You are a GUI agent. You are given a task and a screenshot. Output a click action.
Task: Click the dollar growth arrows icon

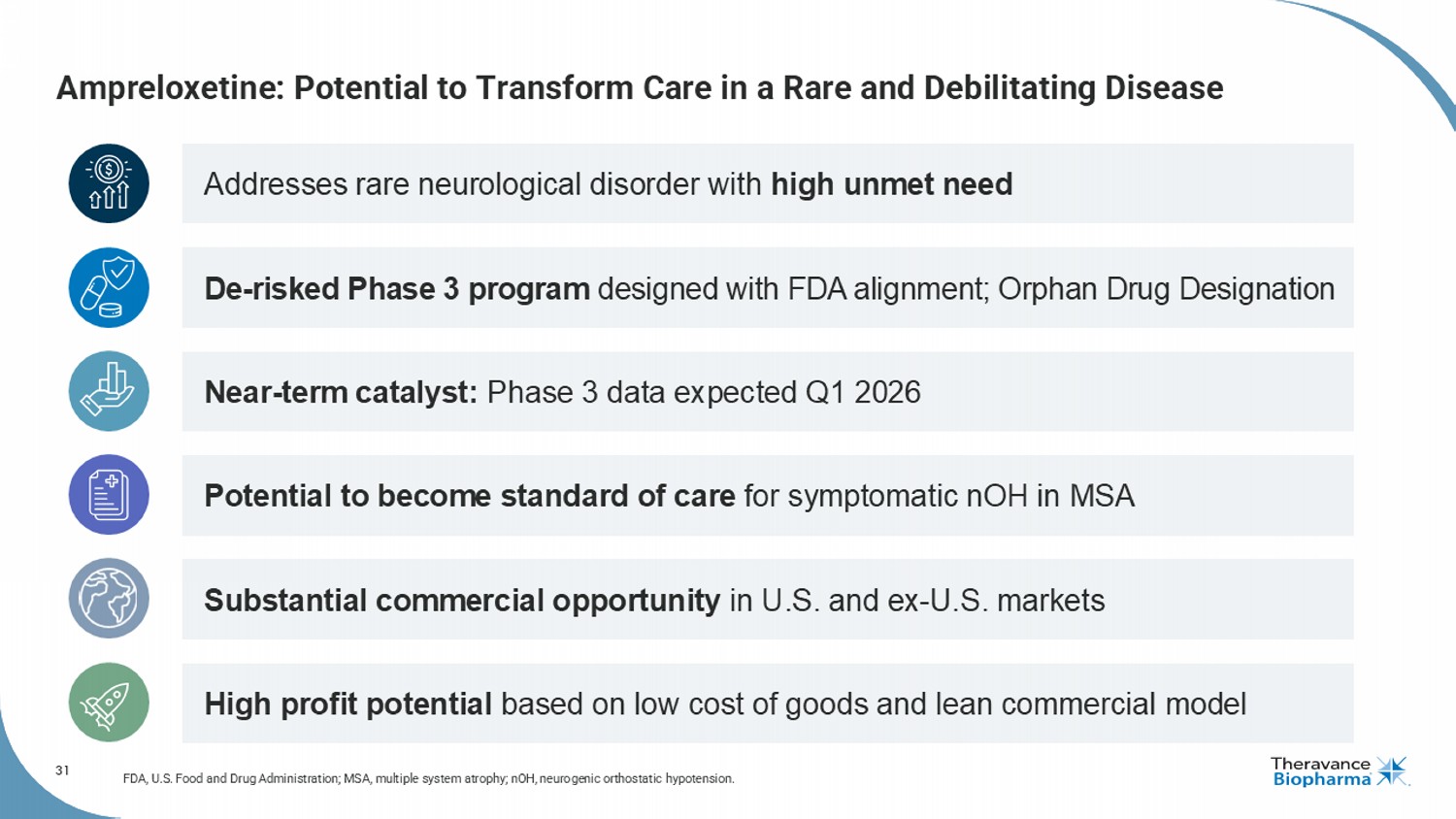tap(109, 183)
